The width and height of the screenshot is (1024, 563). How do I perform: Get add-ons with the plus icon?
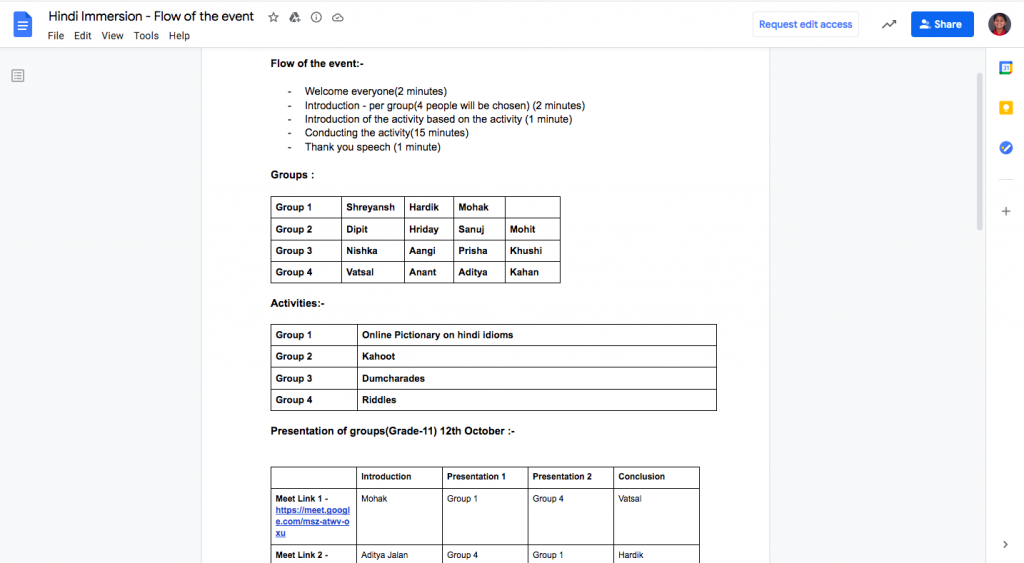point(1006,211)
